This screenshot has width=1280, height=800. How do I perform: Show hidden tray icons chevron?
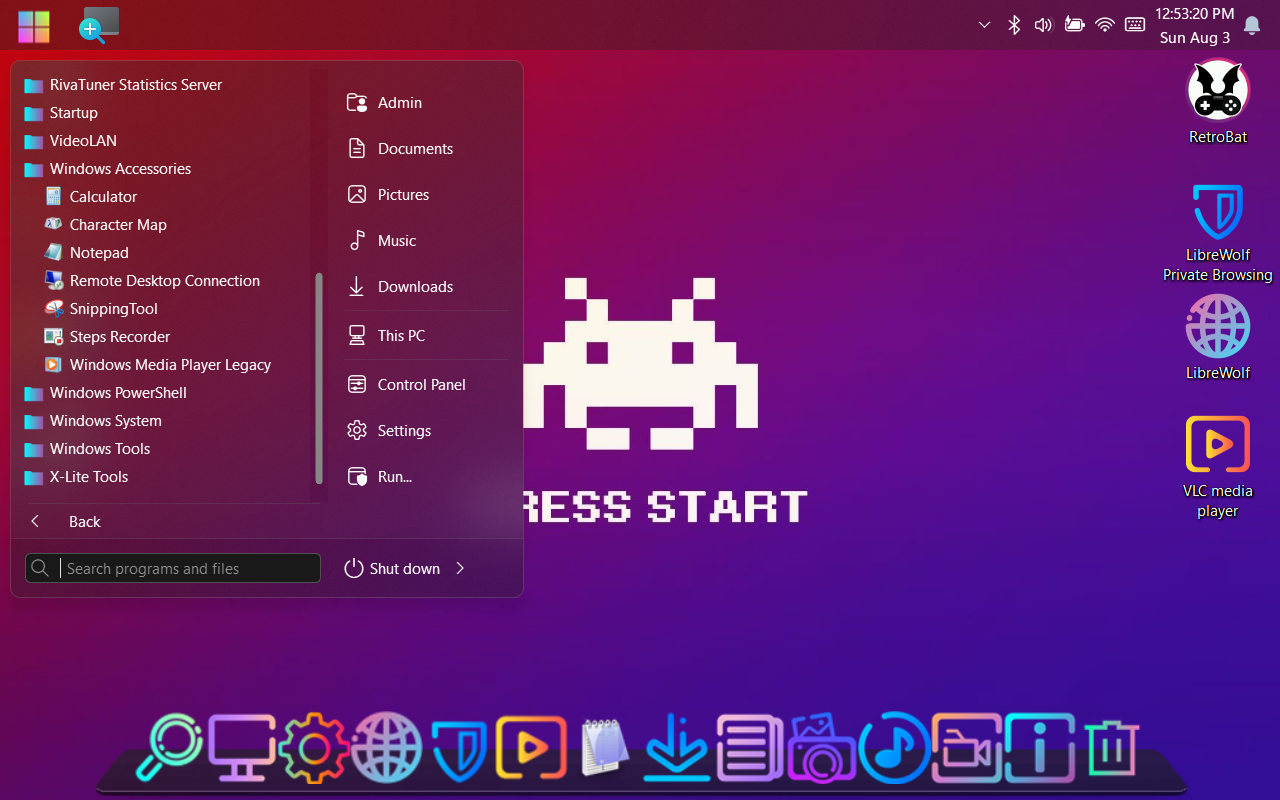(x=984, y=25)
